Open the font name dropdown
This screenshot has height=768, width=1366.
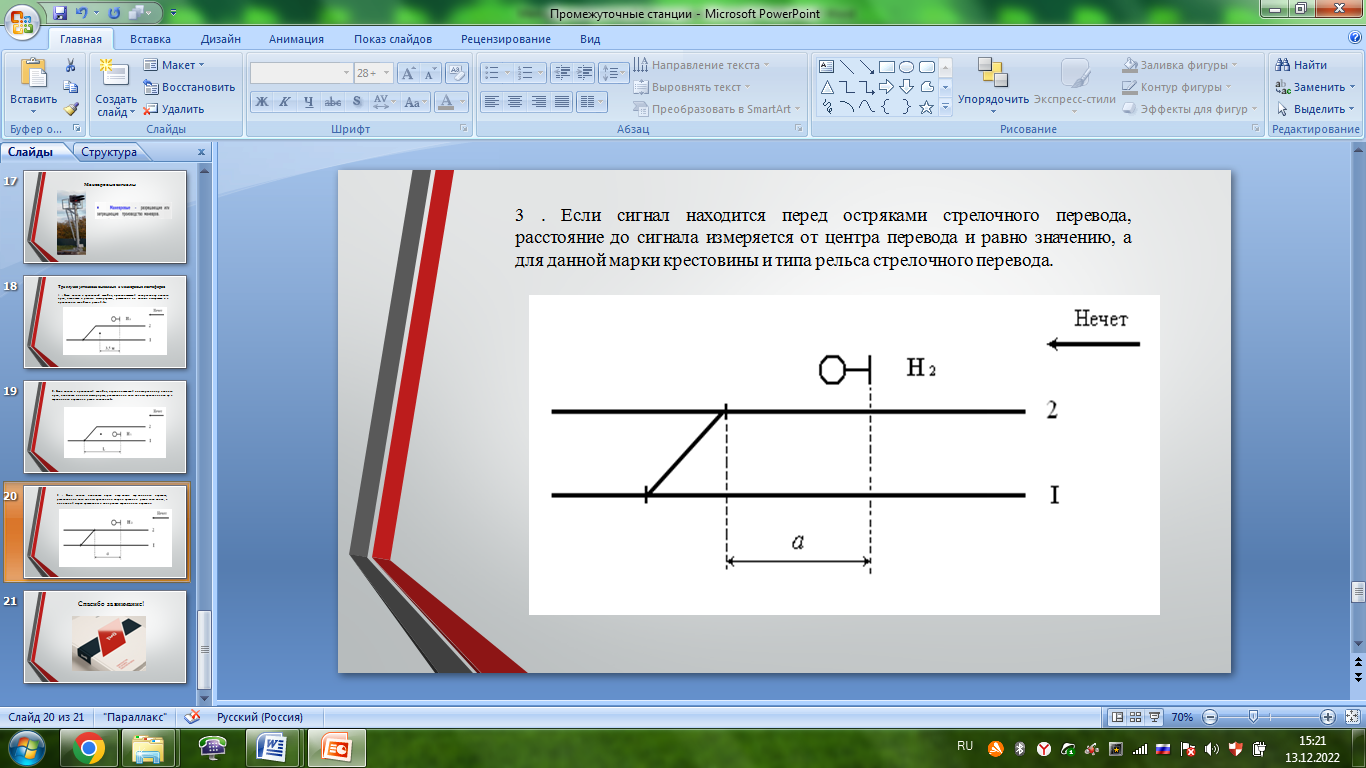tap(347, 73)
